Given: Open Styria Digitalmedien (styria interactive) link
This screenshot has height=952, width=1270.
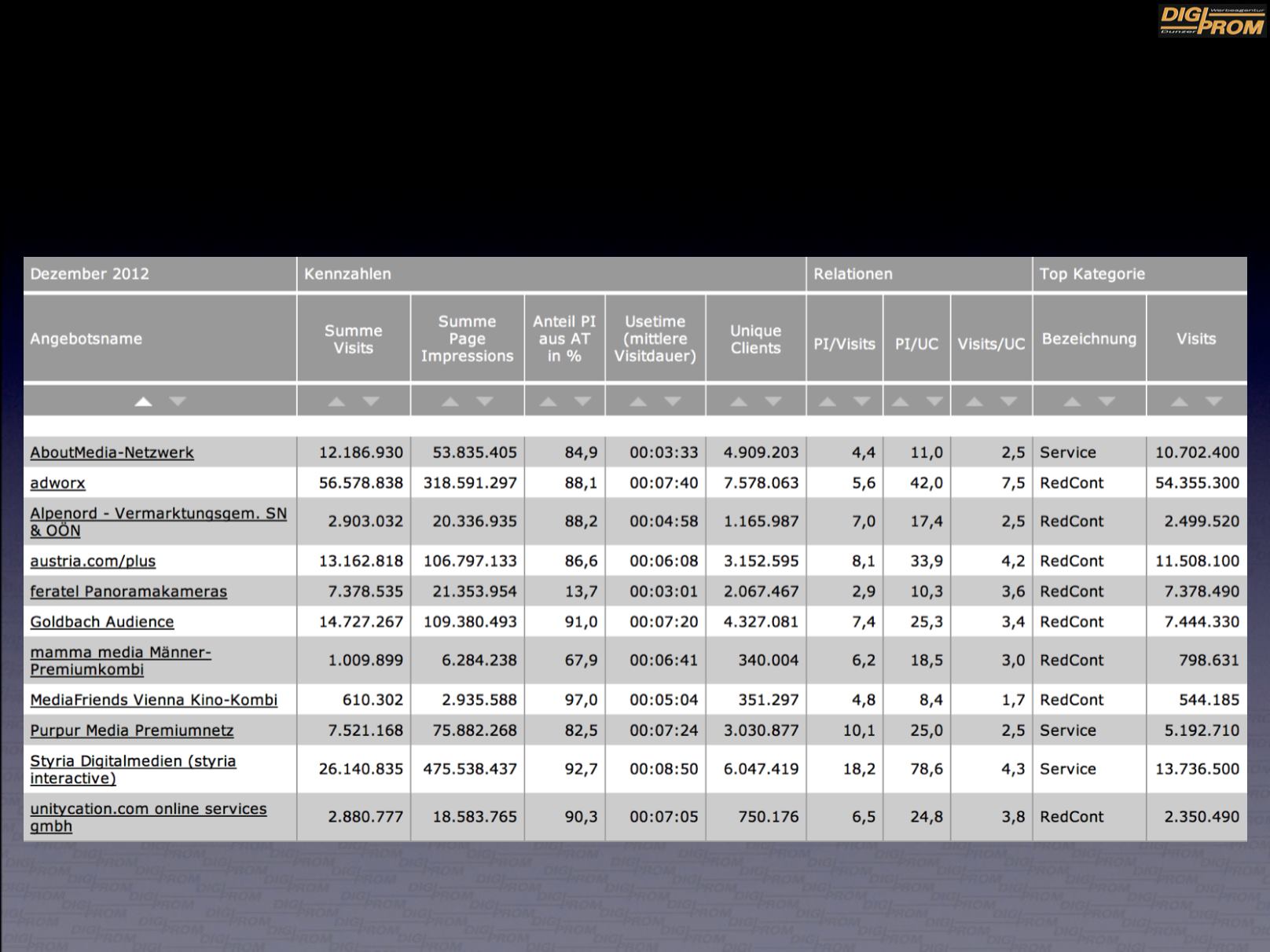Looking at the screenshot, I should click(x=133, y=770).
